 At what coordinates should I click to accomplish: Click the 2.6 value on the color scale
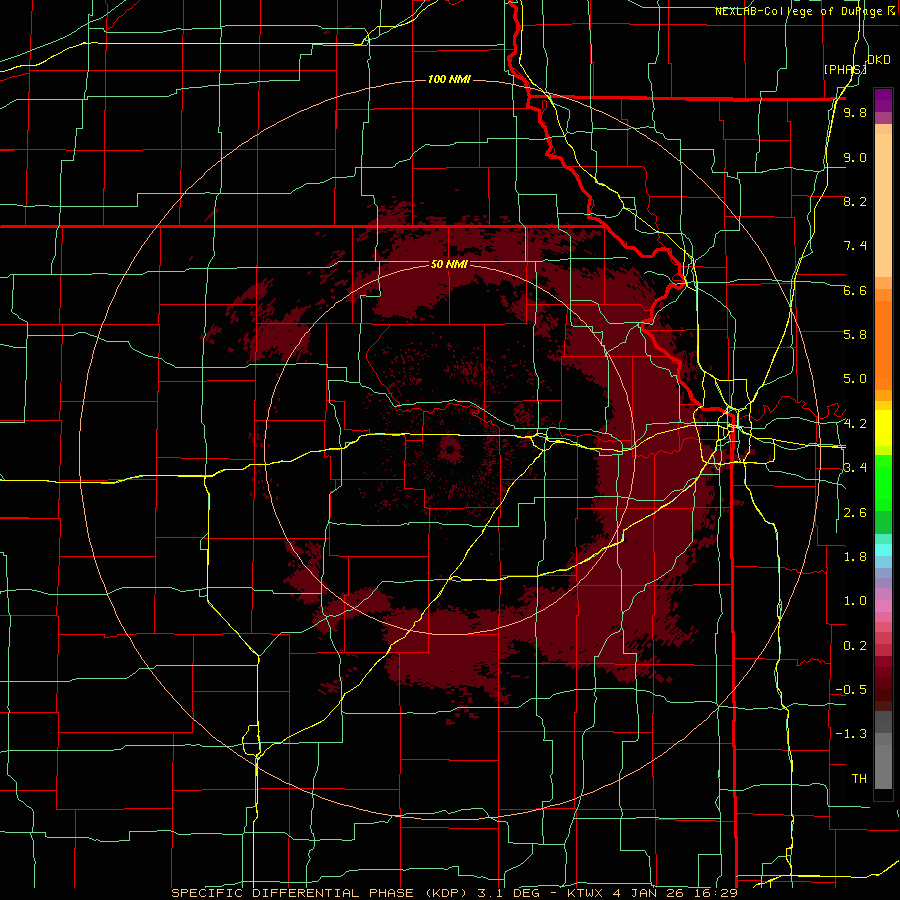point(855,513)
